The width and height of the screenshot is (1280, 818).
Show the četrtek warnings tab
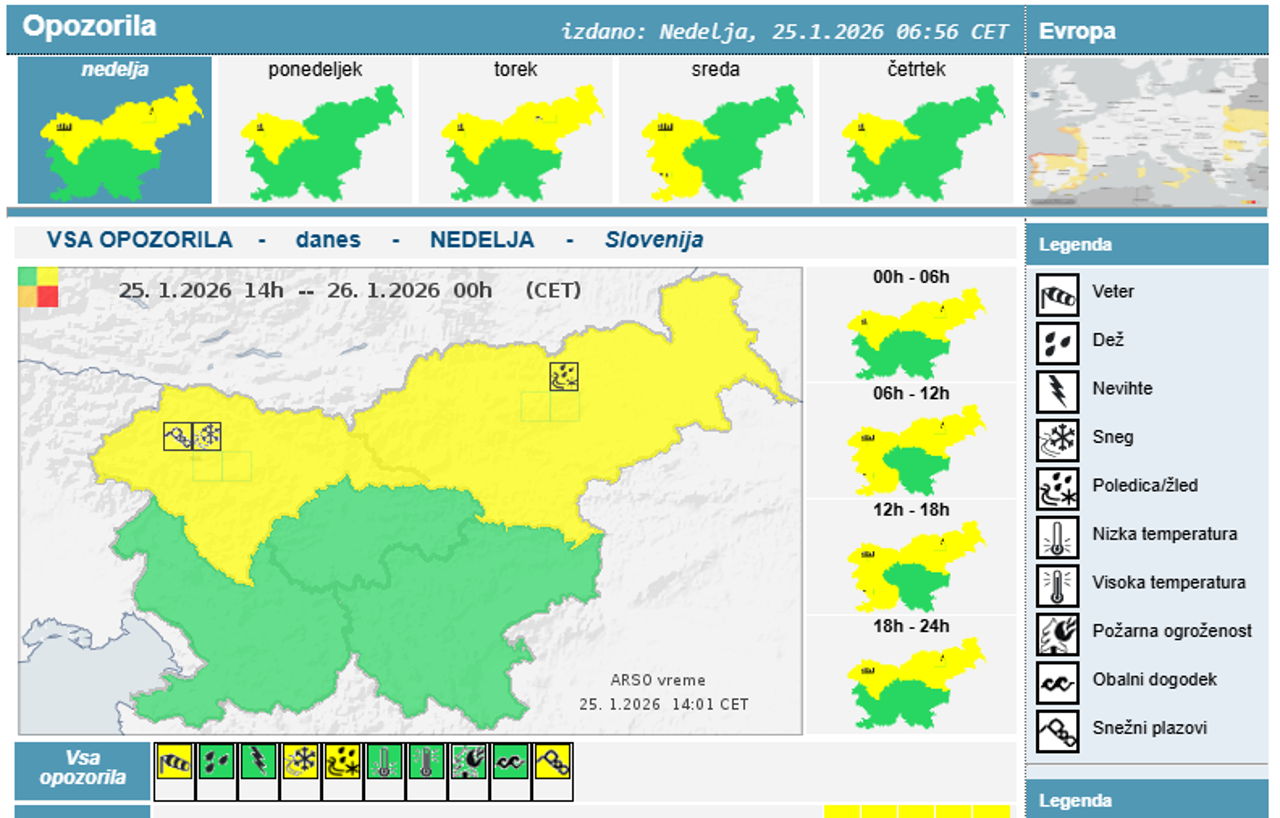(916, 130)
